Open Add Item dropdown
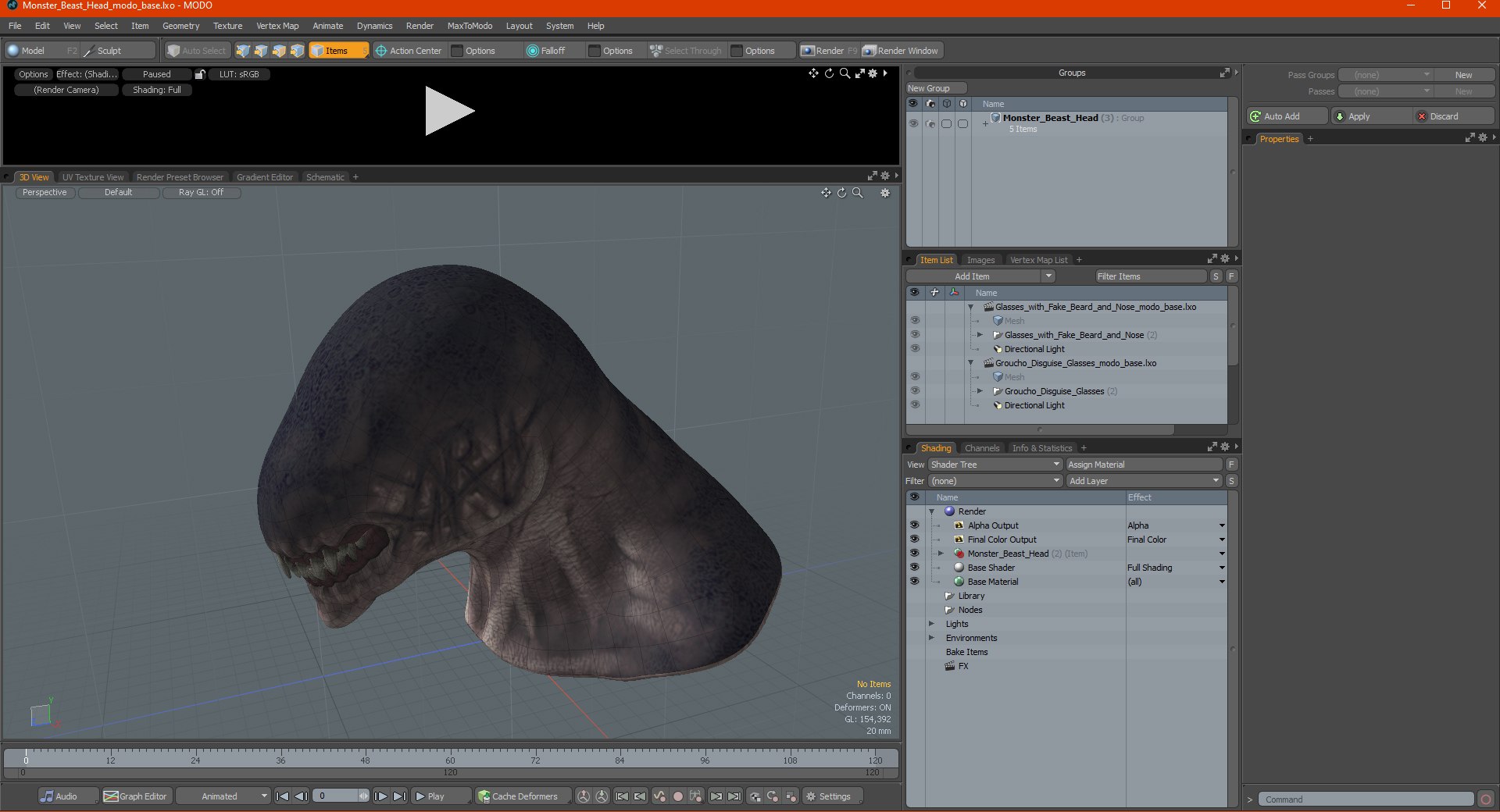This screenshot has width=1500, height=812. (x=980, y=276)
